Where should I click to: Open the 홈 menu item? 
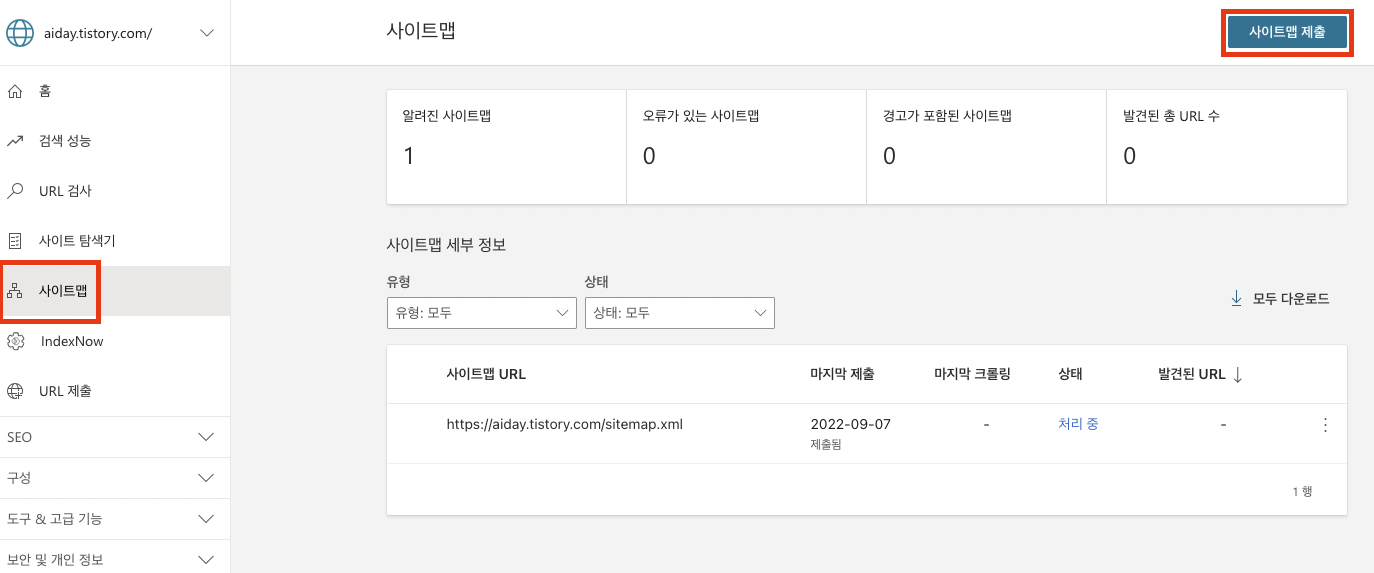115,91
